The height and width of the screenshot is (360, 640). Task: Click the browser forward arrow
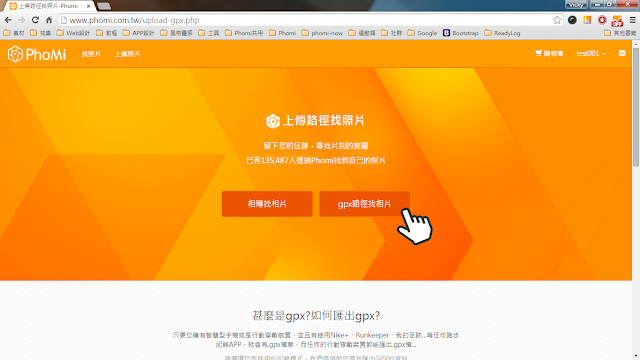click(22, 20)
